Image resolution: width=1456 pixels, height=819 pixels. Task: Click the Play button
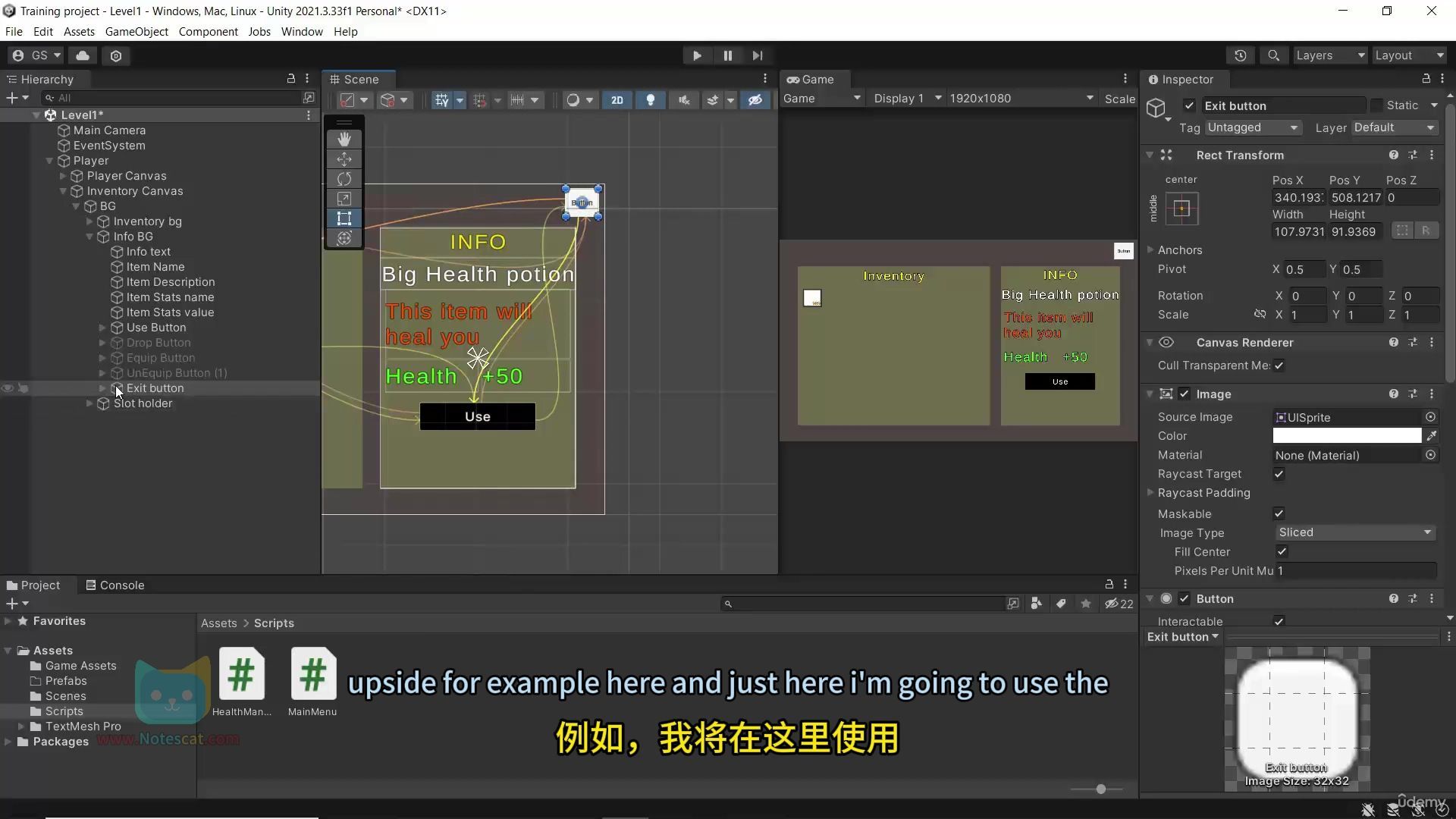697,55
